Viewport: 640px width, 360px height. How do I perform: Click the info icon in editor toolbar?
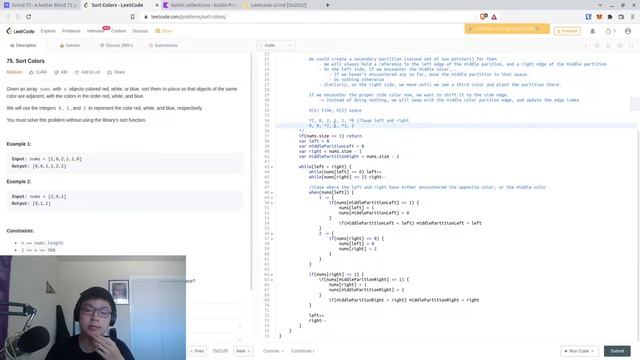(585, 45)
